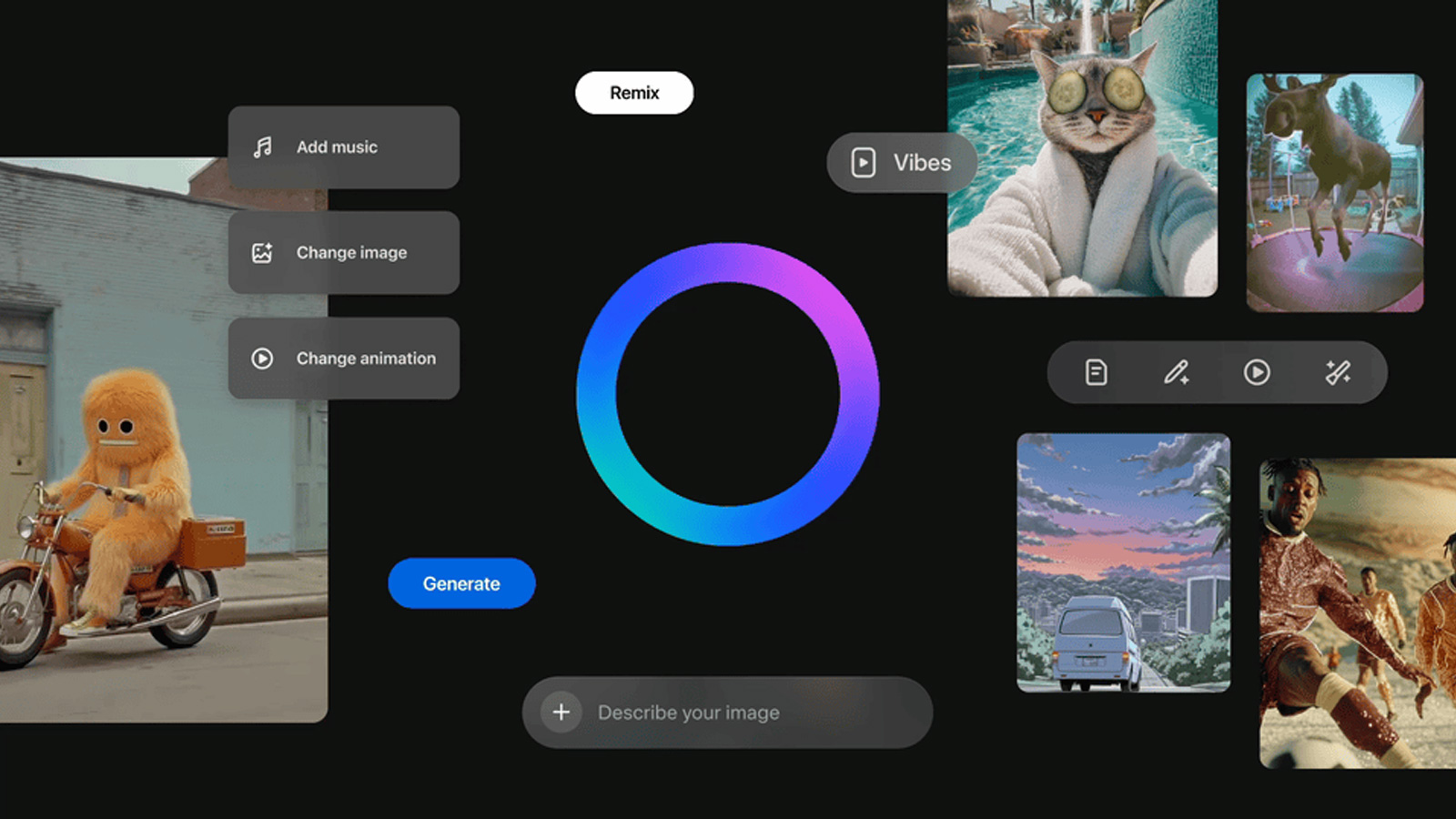Select the pencil edit icon in the toolbar

1177,372
